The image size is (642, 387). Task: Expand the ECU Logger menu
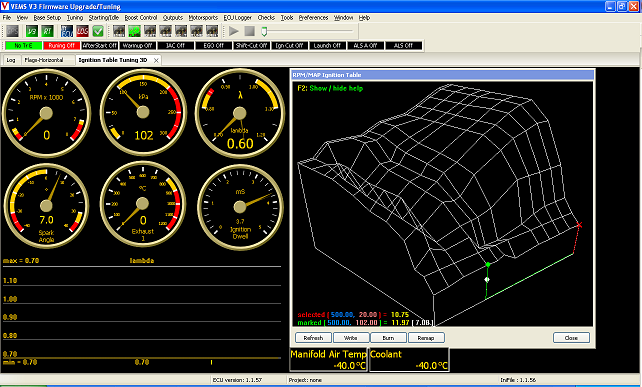click(x=237, y=18)
